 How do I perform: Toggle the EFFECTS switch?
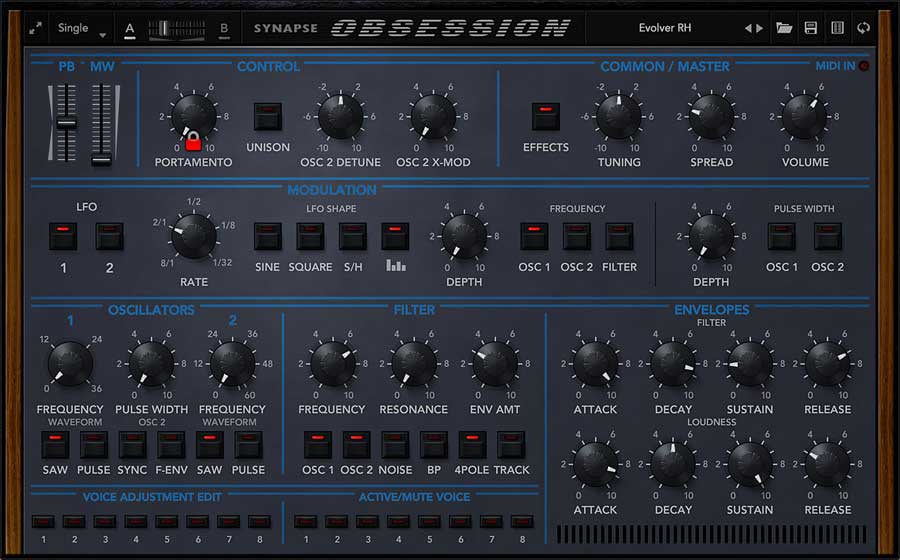(546, 116)
